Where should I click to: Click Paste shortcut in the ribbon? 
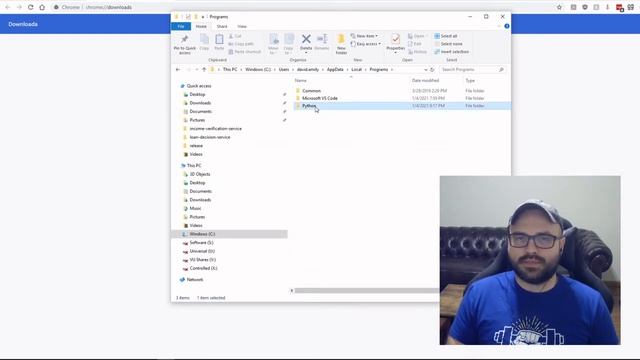(x=245, y=52)
